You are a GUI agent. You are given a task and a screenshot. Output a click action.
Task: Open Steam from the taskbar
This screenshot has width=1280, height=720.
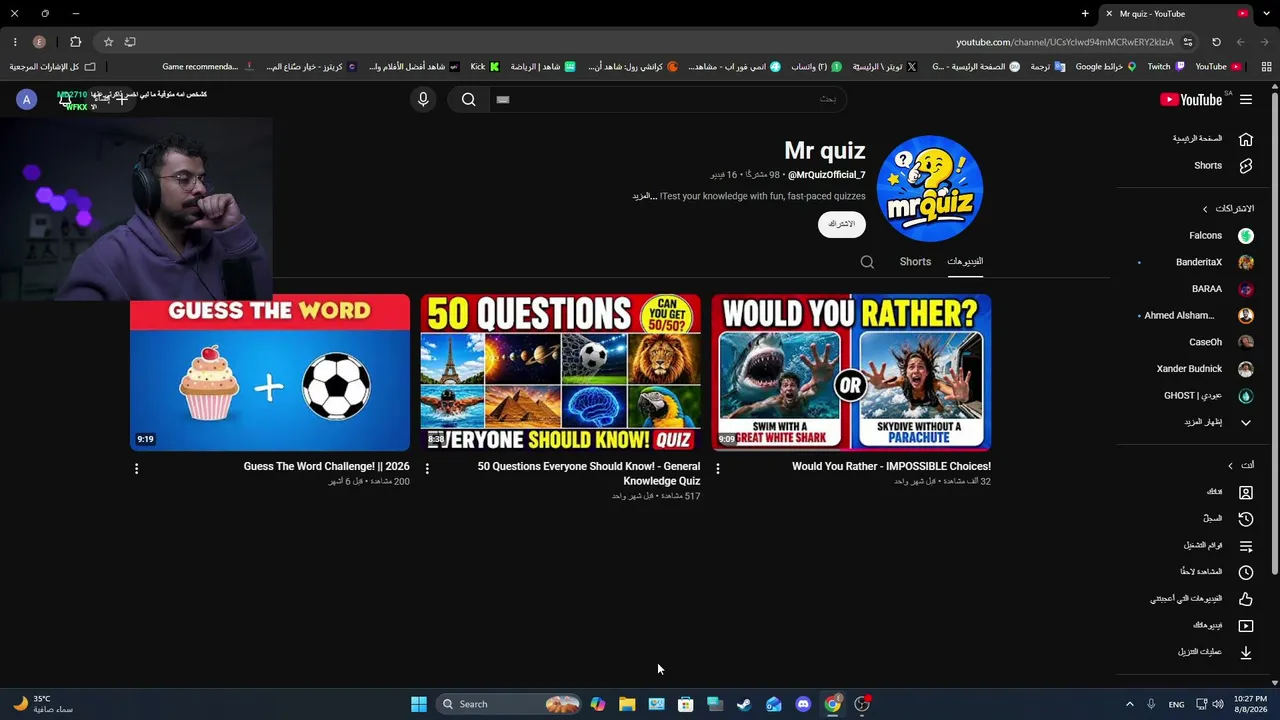point(744,704)
